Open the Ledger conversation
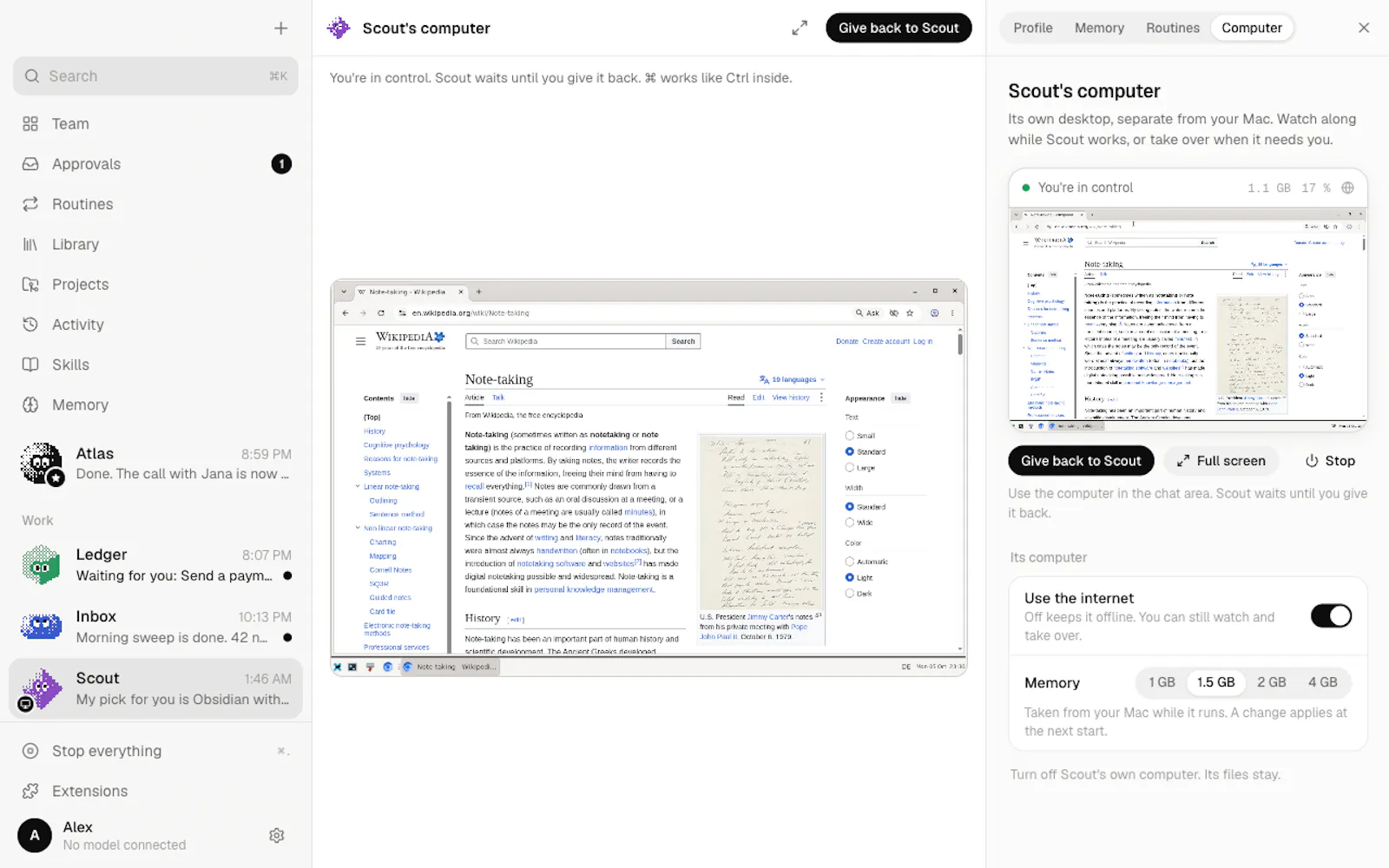The width and height of the screenshot is (1389, 868). point(155,565)
